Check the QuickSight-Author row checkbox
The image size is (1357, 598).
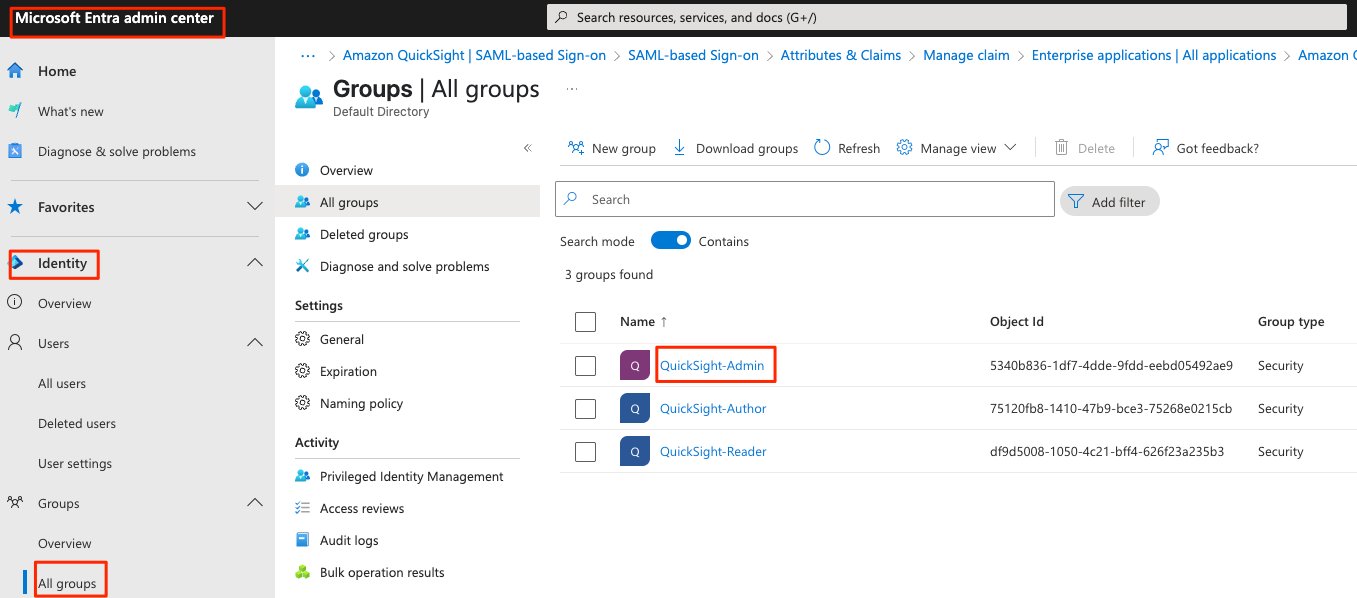(x=586, y=409)
